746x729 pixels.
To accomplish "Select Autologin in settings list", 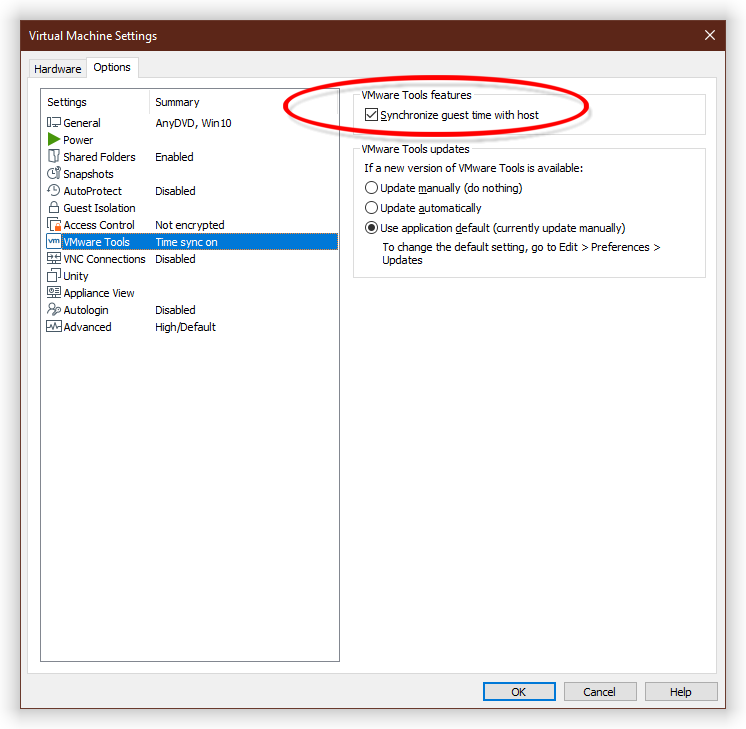I will [x=86, y=310].
